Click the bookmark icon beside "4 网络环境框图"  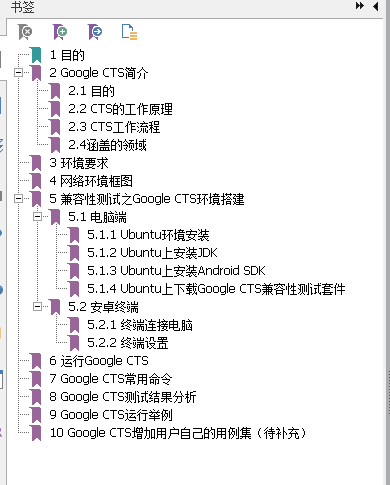click(x=36, y=181)
